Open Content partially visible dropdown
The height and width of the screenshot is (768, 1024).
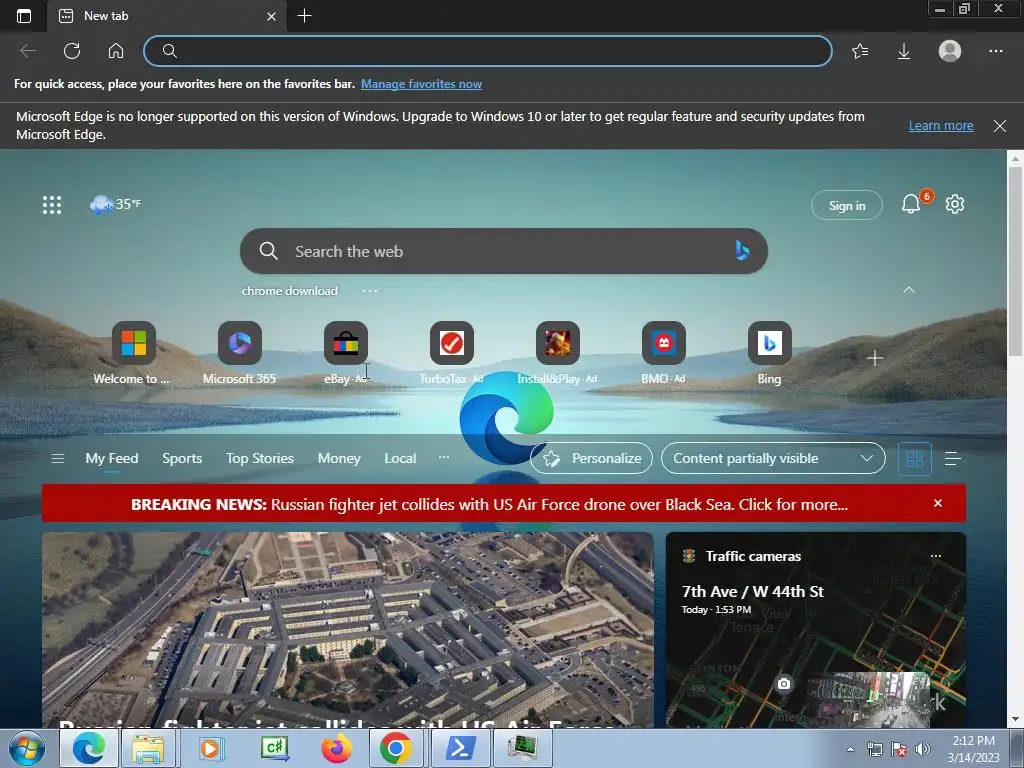pyautogui.click(x=773, y=458)
